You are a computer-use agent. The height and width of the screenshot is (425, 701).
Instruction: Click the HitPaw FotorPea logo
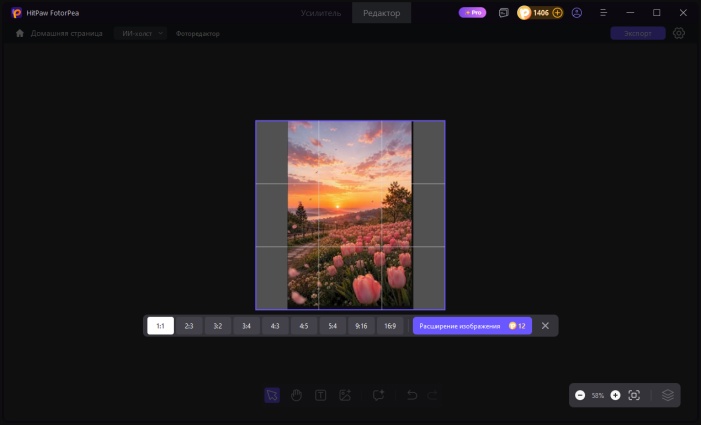17,13
